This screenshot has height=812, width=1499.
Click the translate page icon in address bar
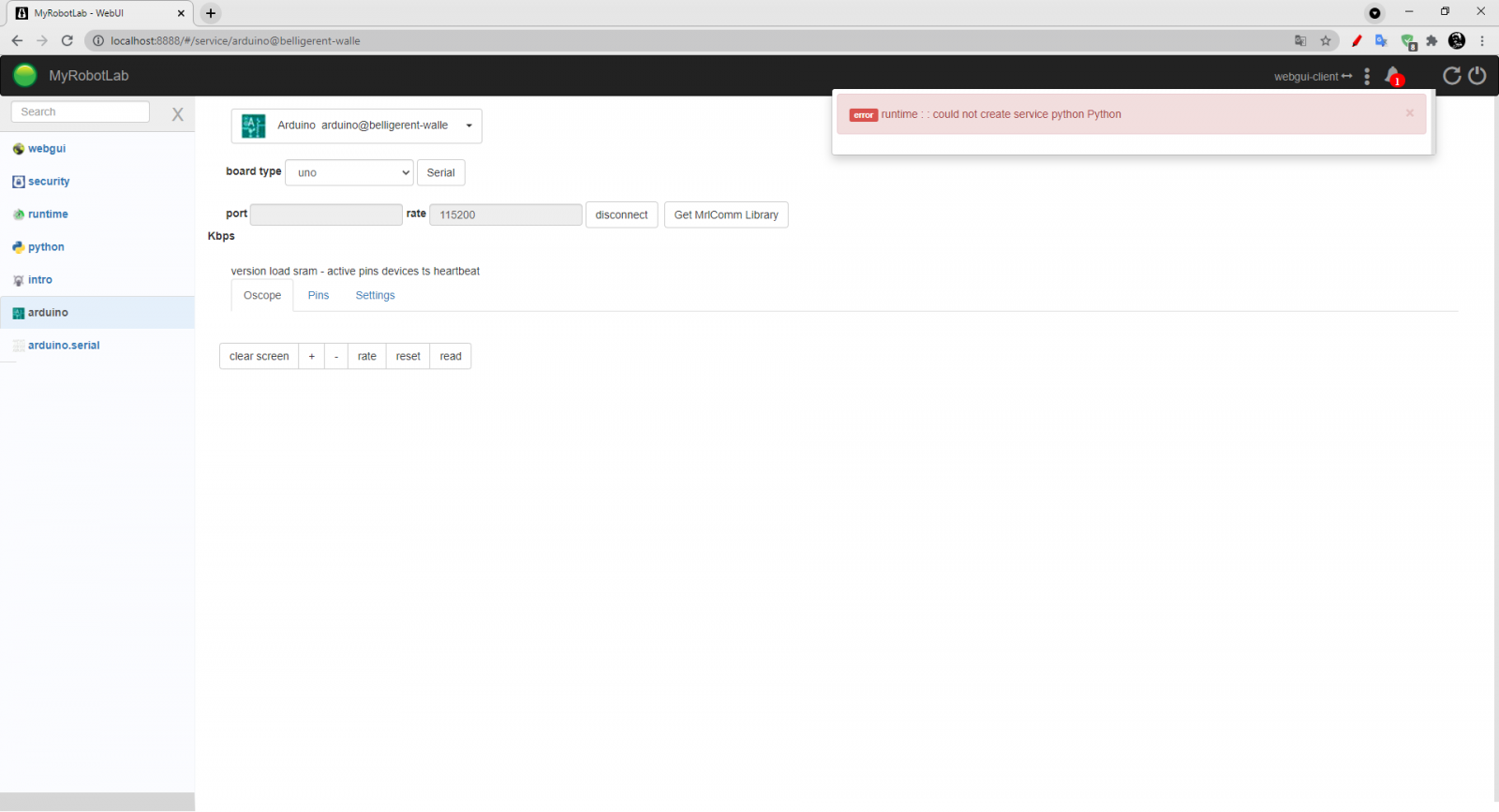point(1300,40)
